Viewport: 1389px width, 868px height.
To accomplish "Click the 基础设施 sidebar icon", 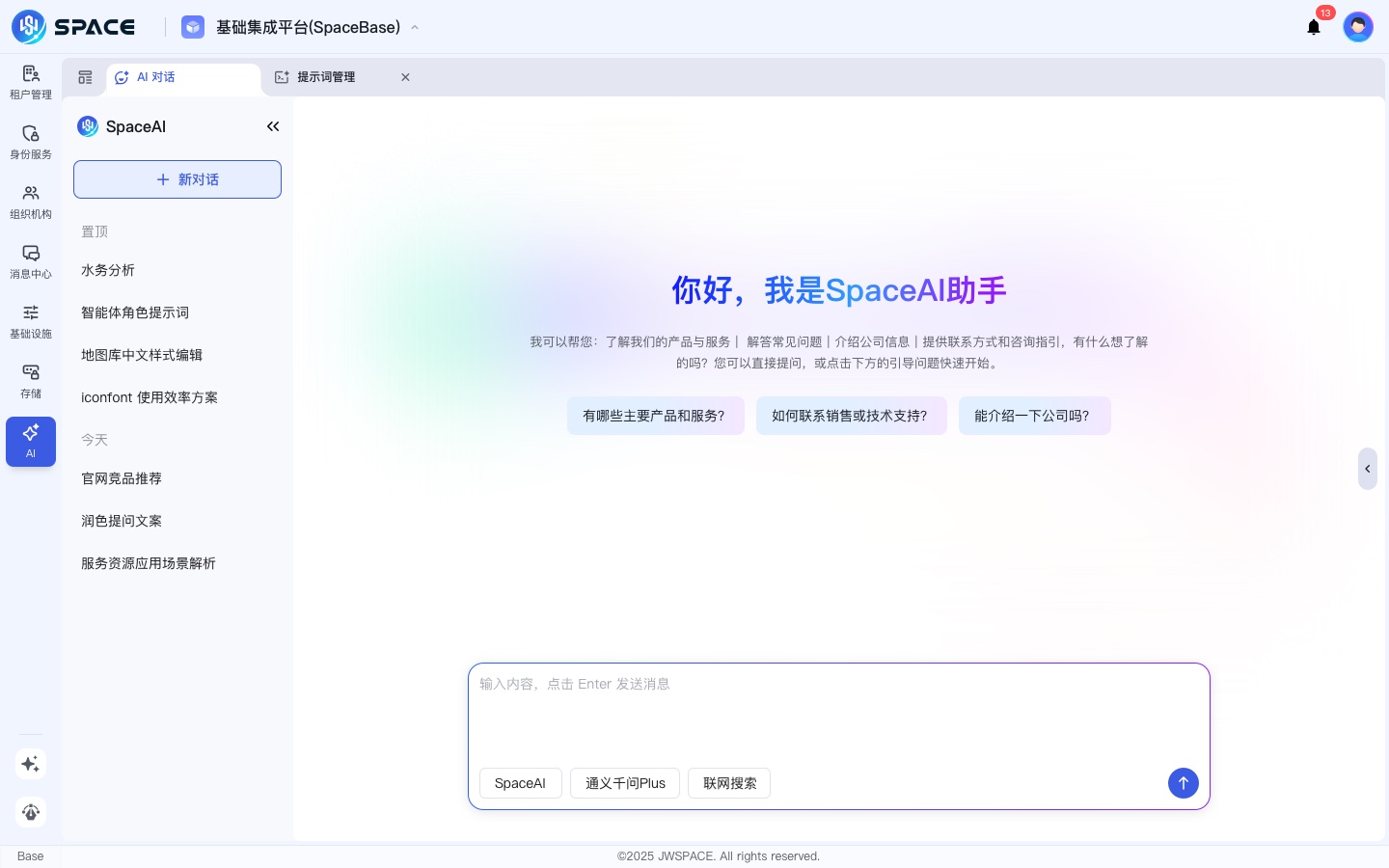I will coord(31,322).
